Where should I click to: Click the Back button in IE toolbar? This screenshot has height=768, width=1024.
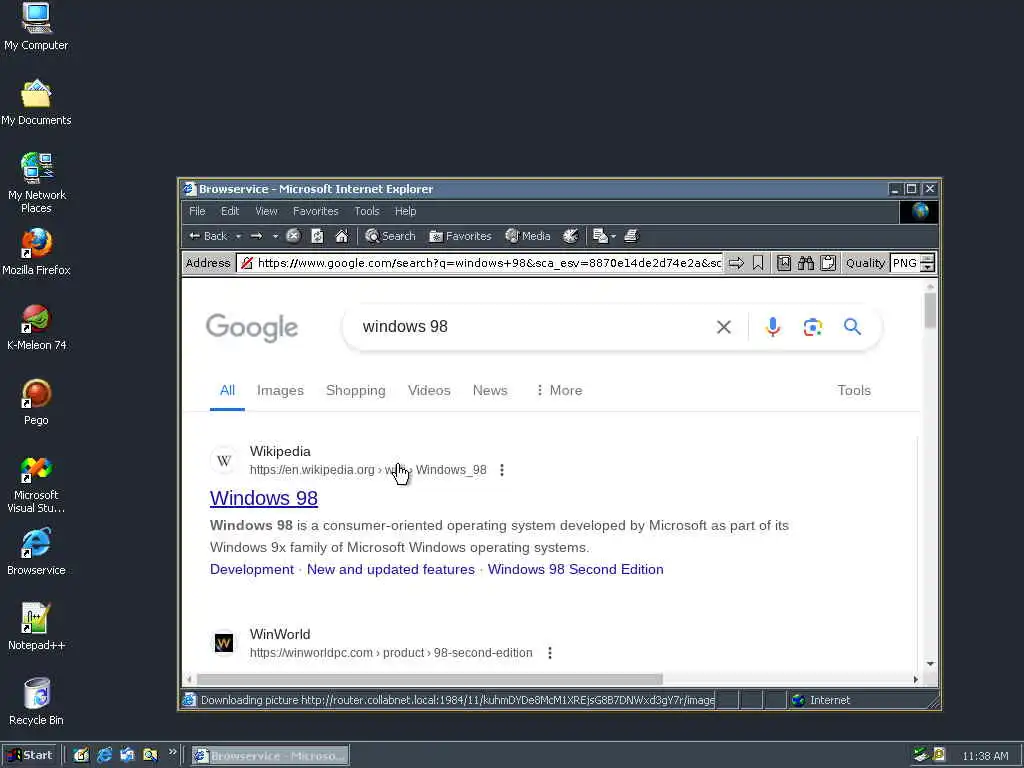pos(208,236)
